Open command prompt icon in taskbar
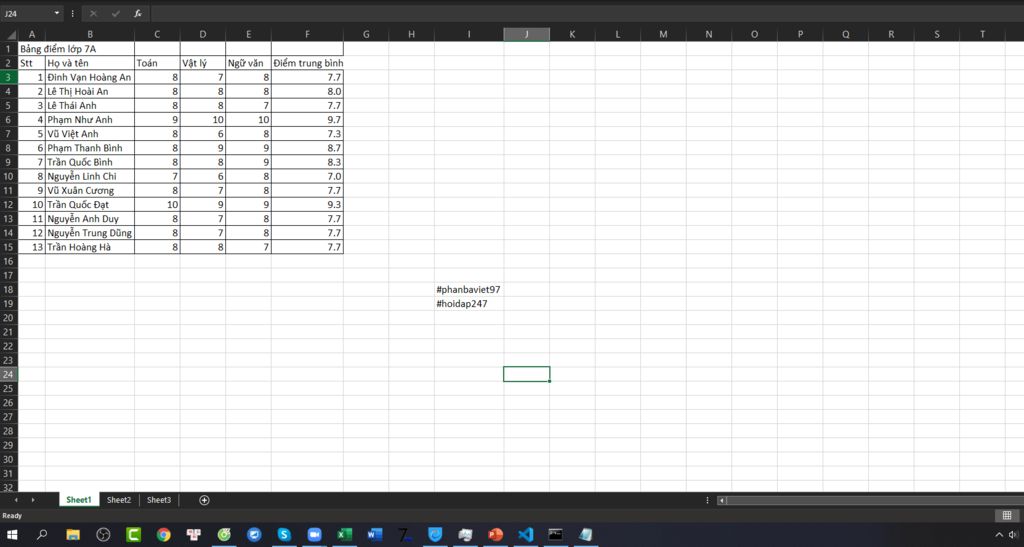The image size is (1024, 547). pos(555,535)
